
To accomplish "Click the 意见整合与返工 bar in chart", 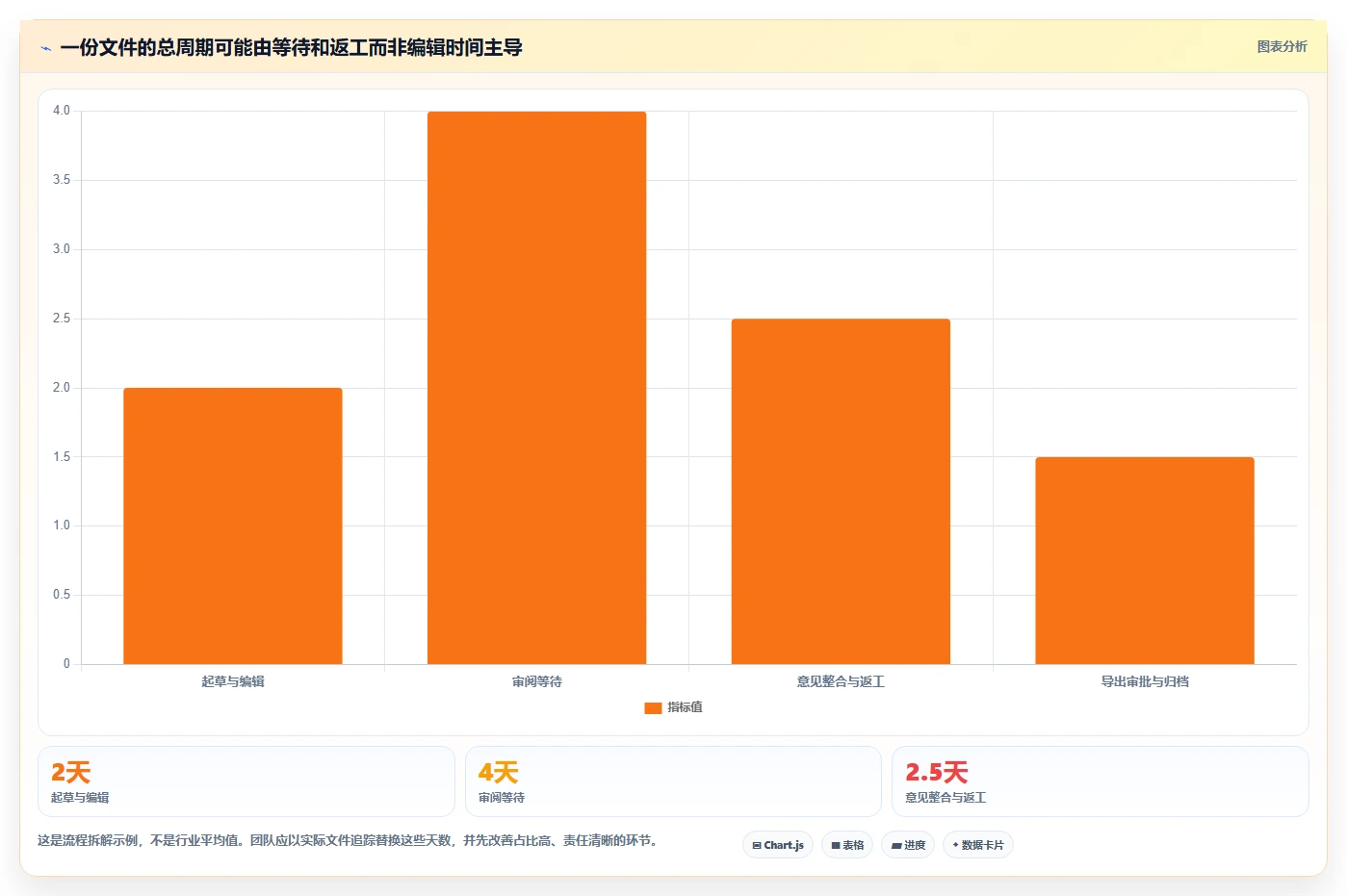I will click(x=841, y=491).
